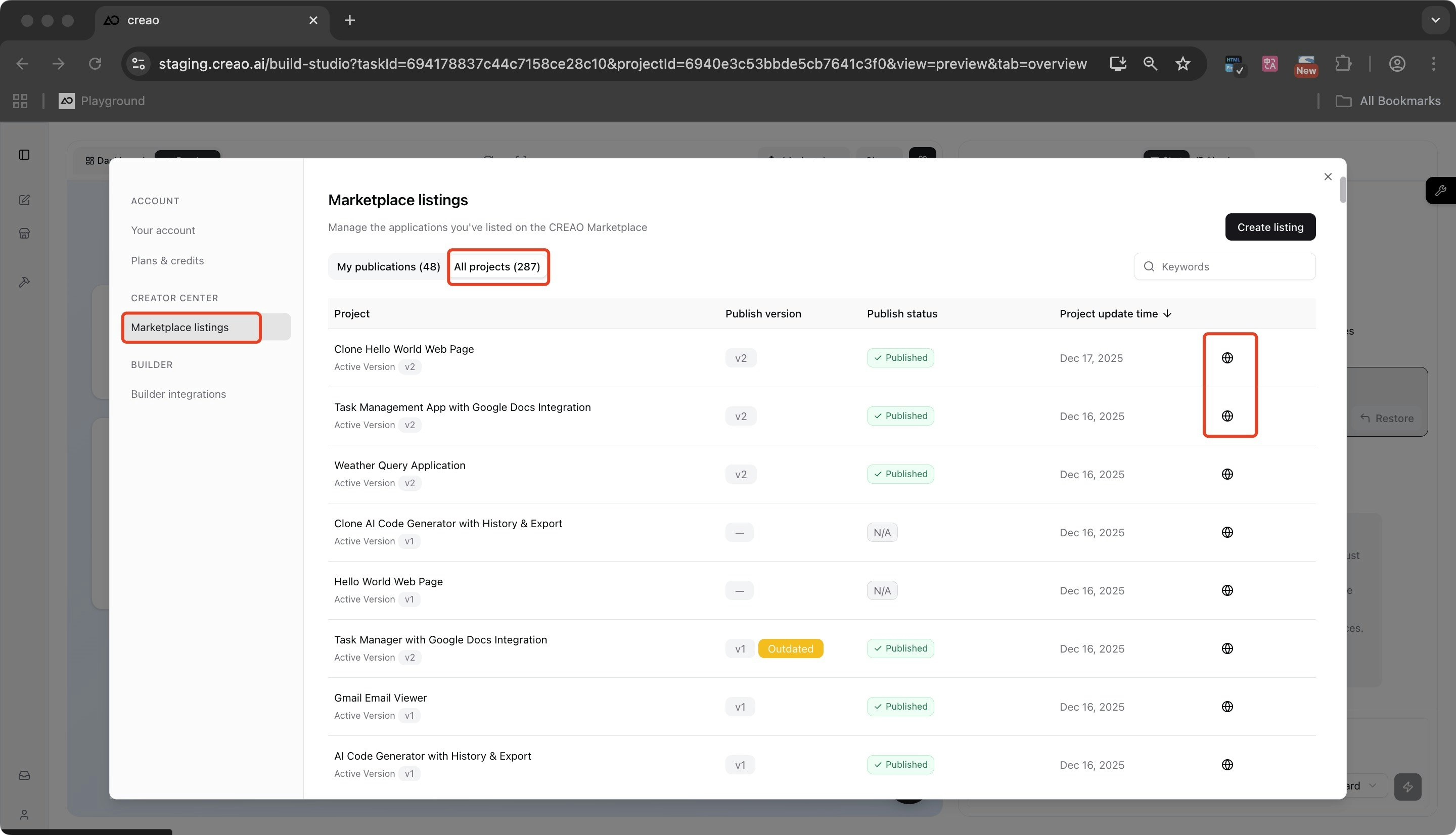Screen dimensions: 1456x835
Task: Close the Marketplace listings dialog
Action: pyautogui.click(x=1328, y=176)
